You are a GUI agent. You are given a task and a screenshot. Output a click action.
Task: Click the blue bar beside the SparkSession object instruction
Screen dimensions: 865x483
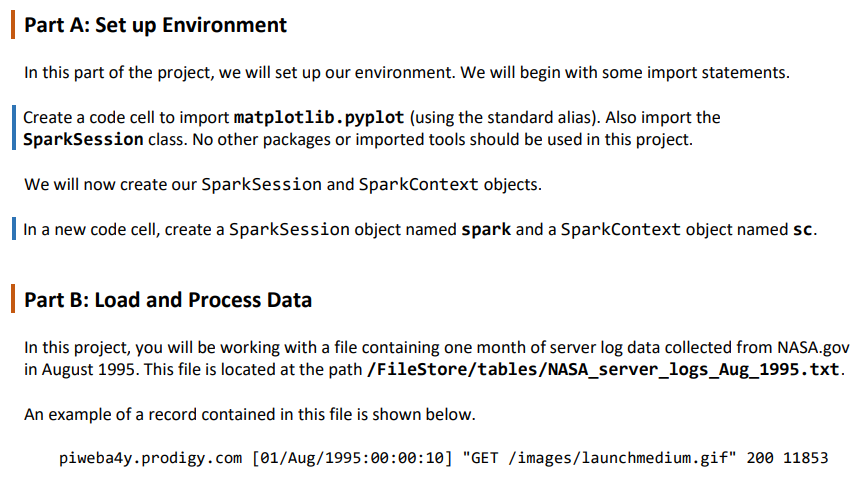click(x=14, y=229)
